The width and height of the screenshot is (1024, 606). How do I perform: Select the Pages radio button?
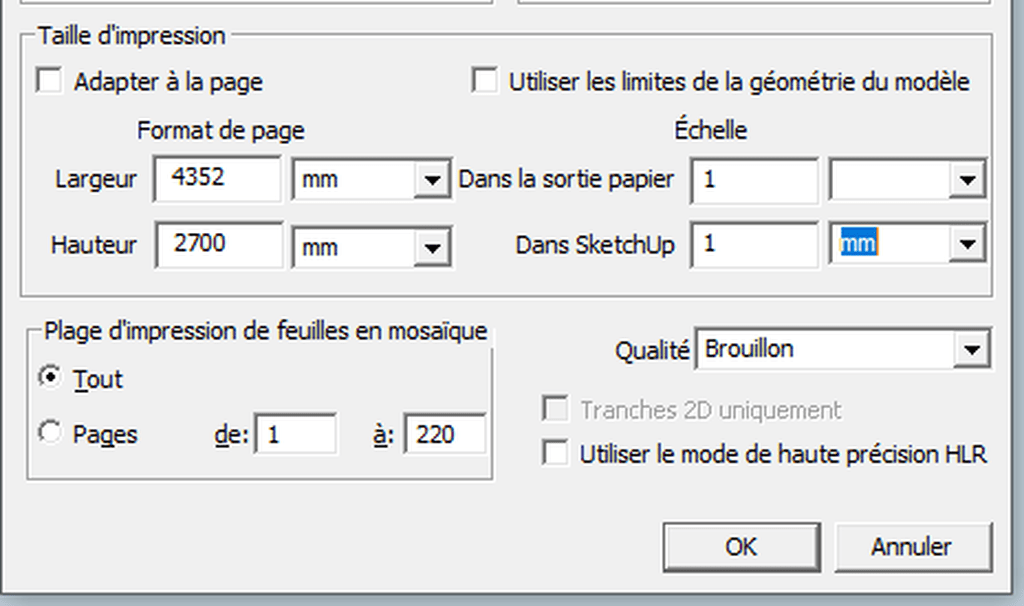(x=50, y=432)
